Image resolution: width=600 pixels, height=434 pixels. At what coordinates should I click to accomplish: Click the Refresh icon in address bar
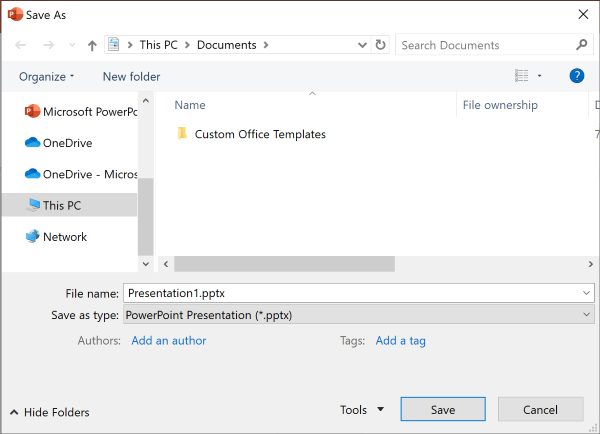point(380,45)
